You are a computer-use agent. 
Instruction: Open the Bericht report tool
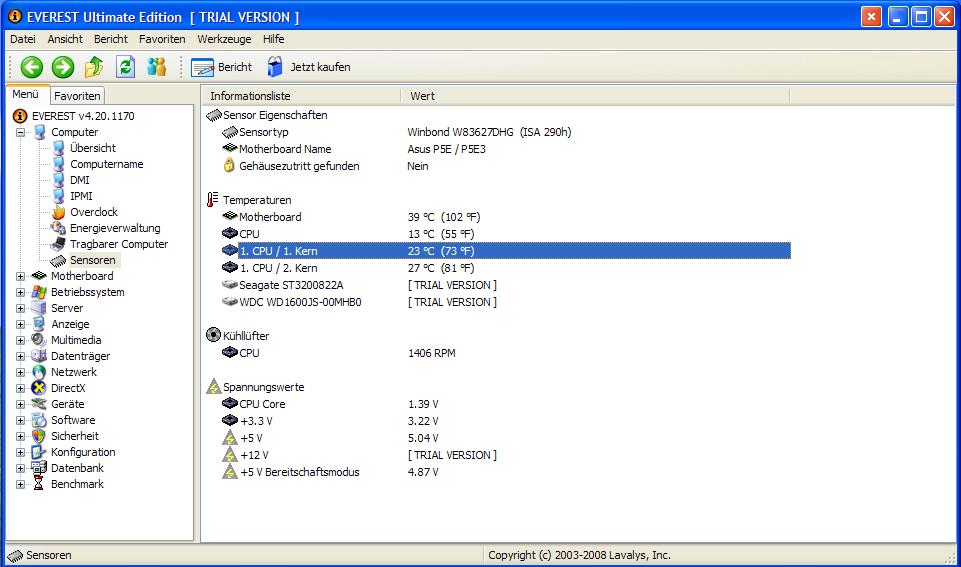(221, 67)
